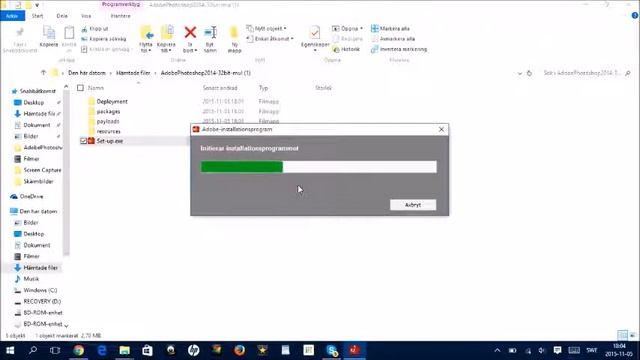Open the Flytta till dropdown

pos(146,47)
